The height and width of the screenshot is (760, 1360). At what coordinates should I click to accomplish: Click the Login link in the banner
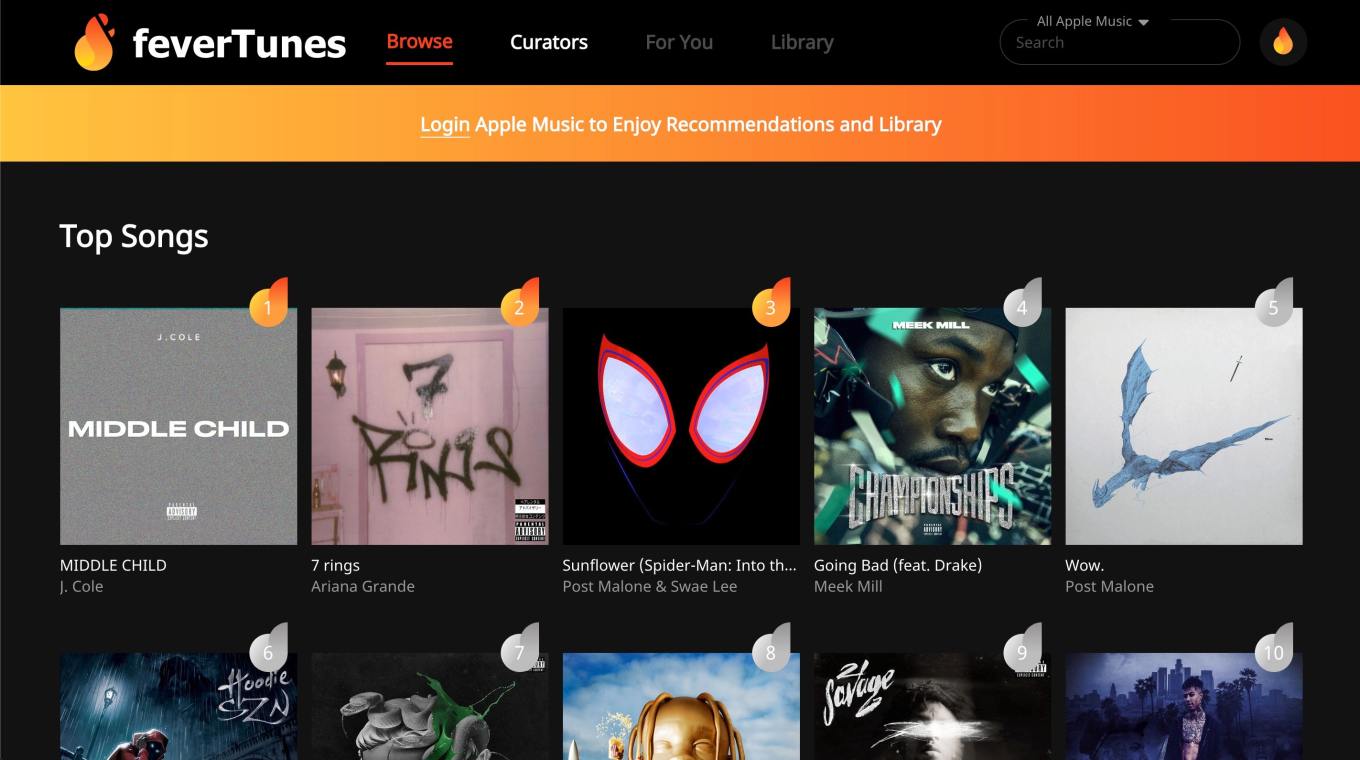tap(445, 124)
